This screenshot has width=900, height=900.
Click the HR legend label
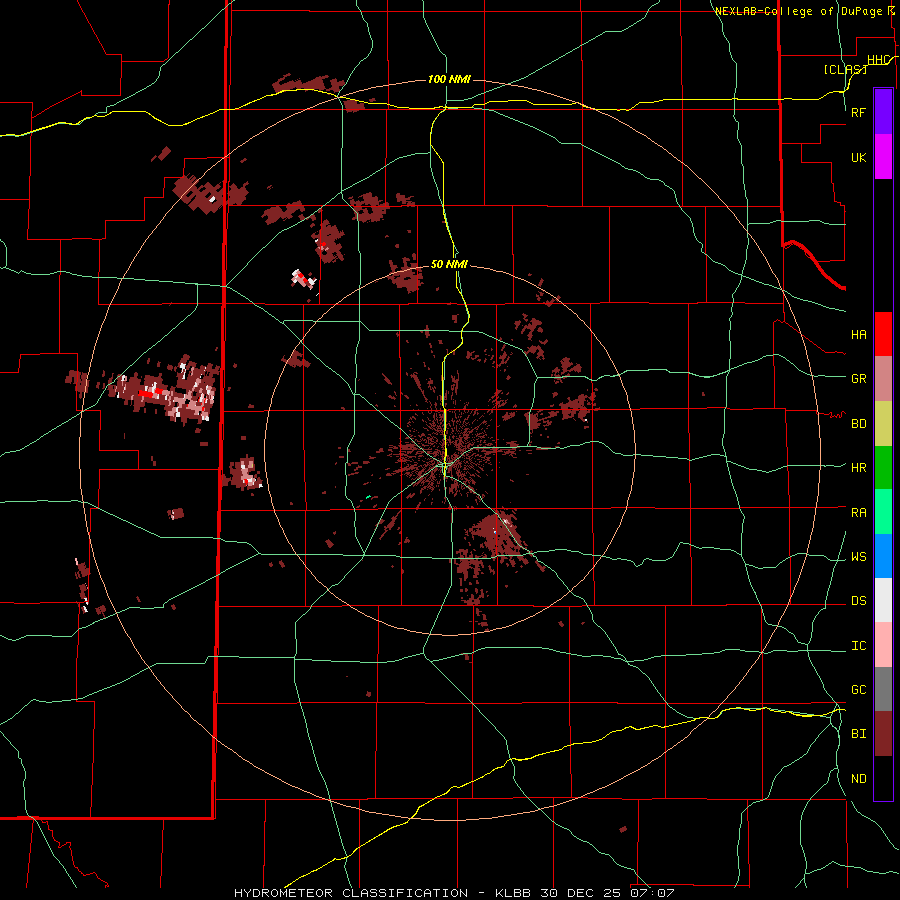coord(858,467)
